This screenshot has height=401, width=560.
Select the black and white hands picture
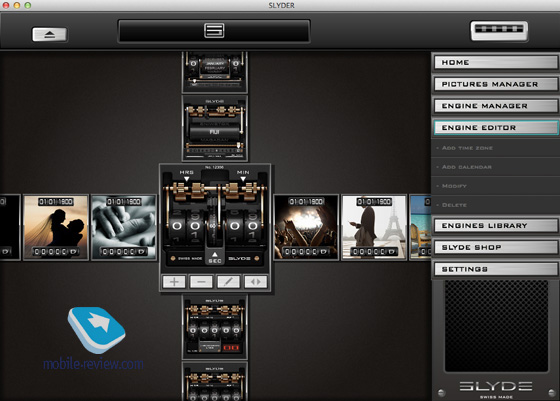[124, 227]
